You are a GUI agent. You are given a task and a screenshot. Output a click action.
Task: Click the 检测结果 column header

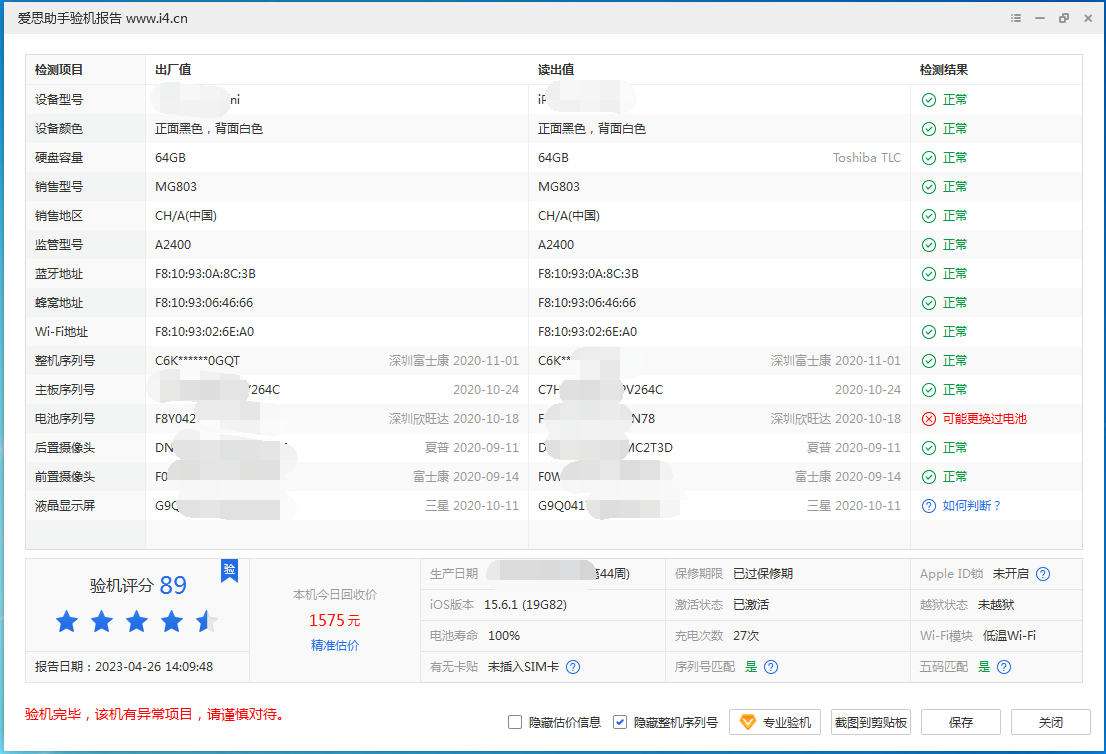point(944,70)
